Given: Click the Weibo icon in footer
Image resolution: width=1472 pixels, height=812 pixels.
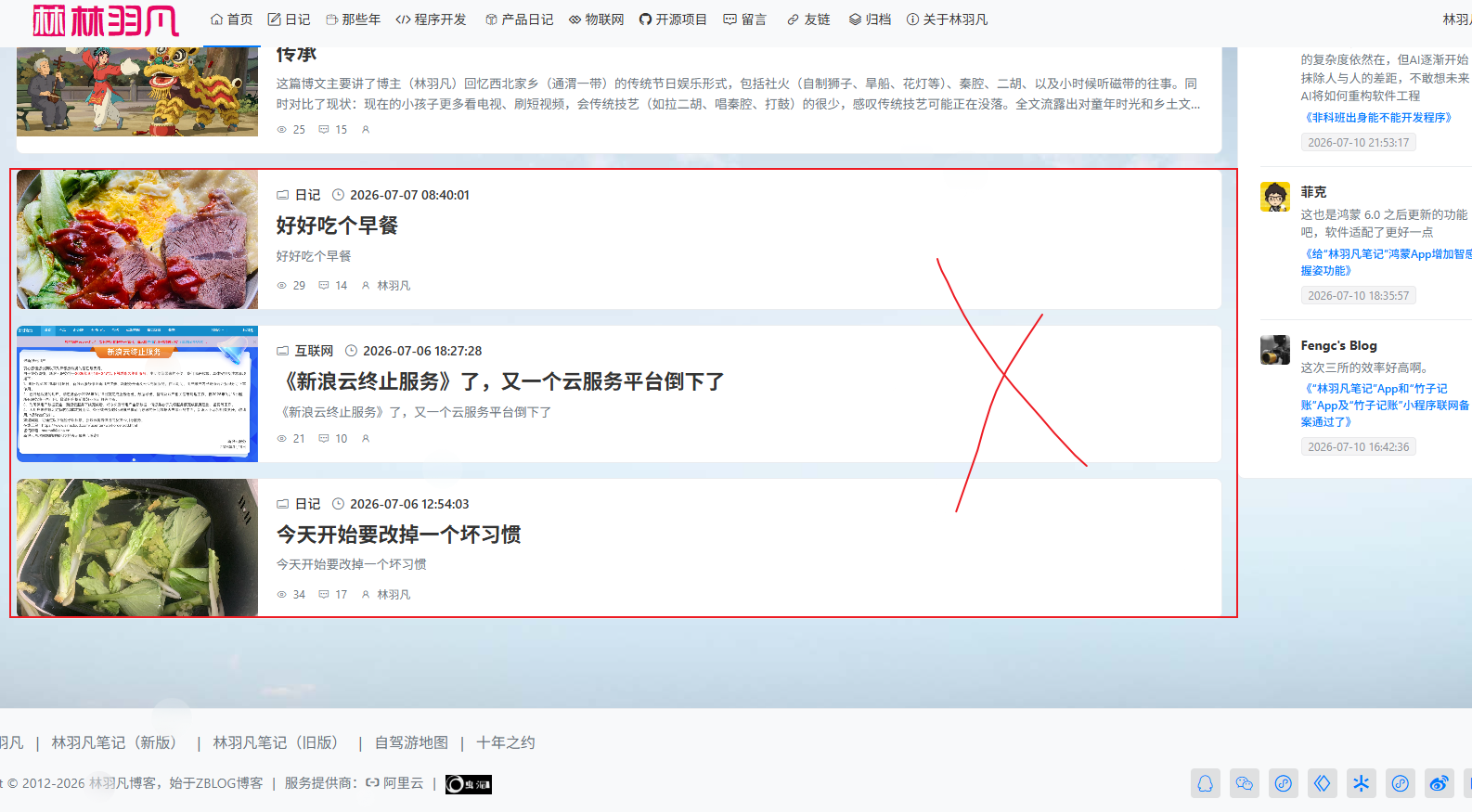Looking at the screenshot, I should pyautogui.click(x=1440, y=783).
